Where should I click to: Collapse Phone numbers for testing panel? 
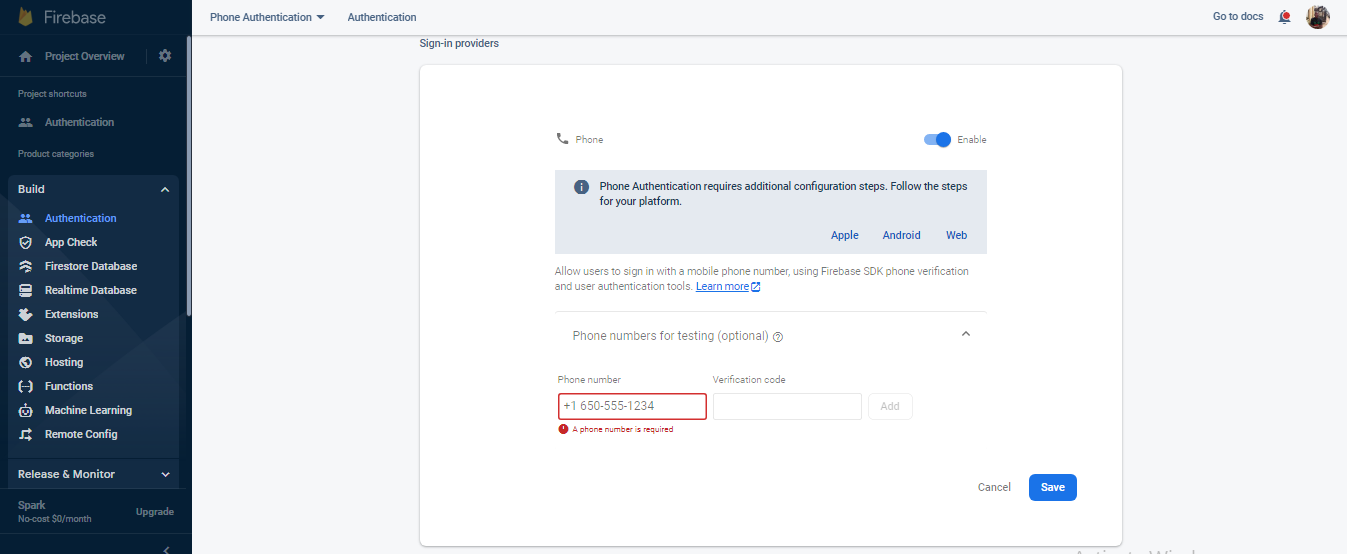pyautogui.click(x=966, y=334)
